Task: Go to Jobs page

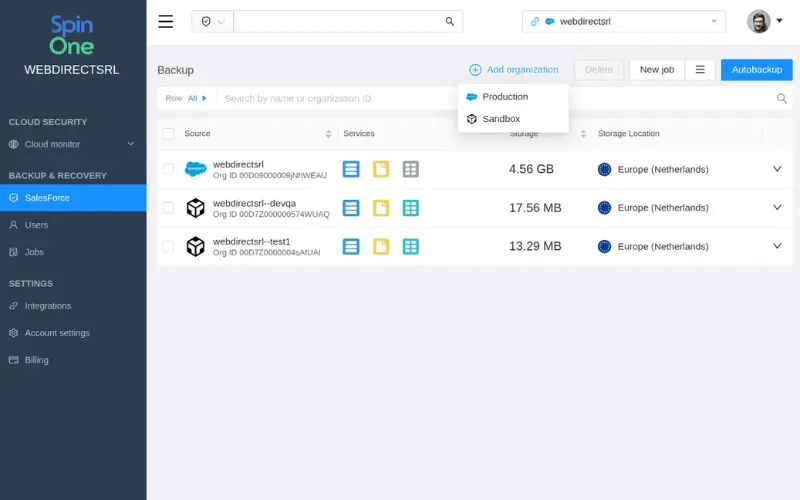Action: click(x=34, y=252)
